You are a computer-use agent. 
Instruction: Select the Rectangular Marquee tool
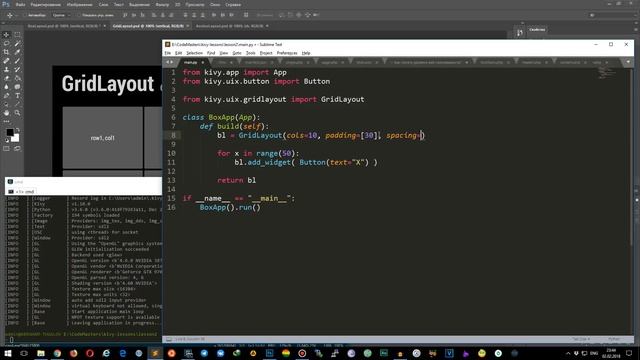17,35
